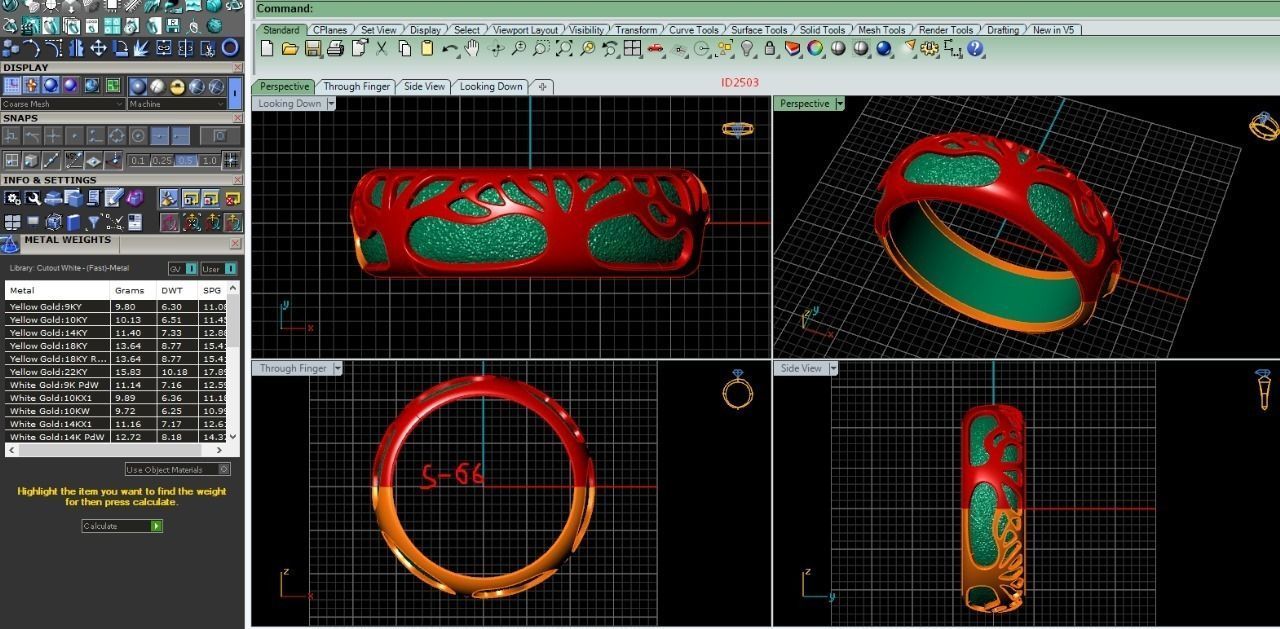Click the move cross-arrows tool icon
Viewport: 1280px width, 629px height.
(98, 48)
